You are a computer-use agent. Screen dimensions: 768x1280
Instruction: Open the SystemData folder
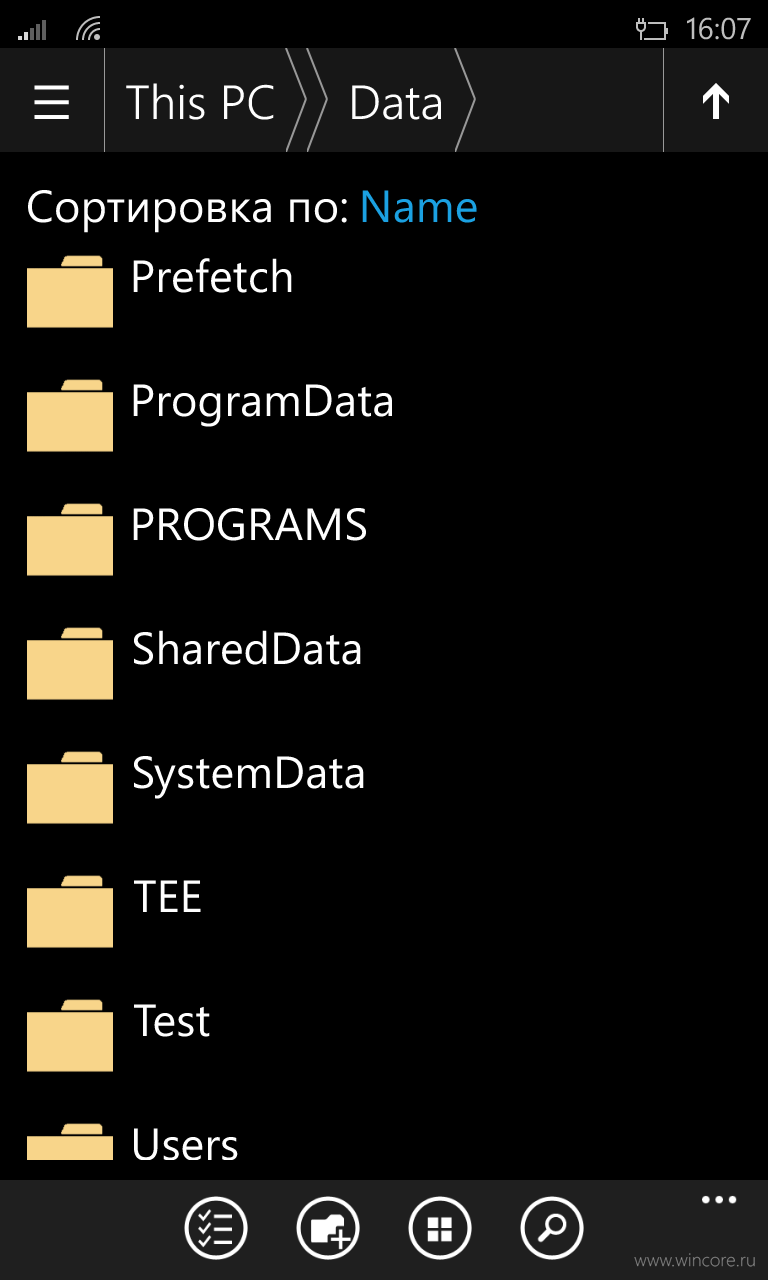(x=384, y=786)
